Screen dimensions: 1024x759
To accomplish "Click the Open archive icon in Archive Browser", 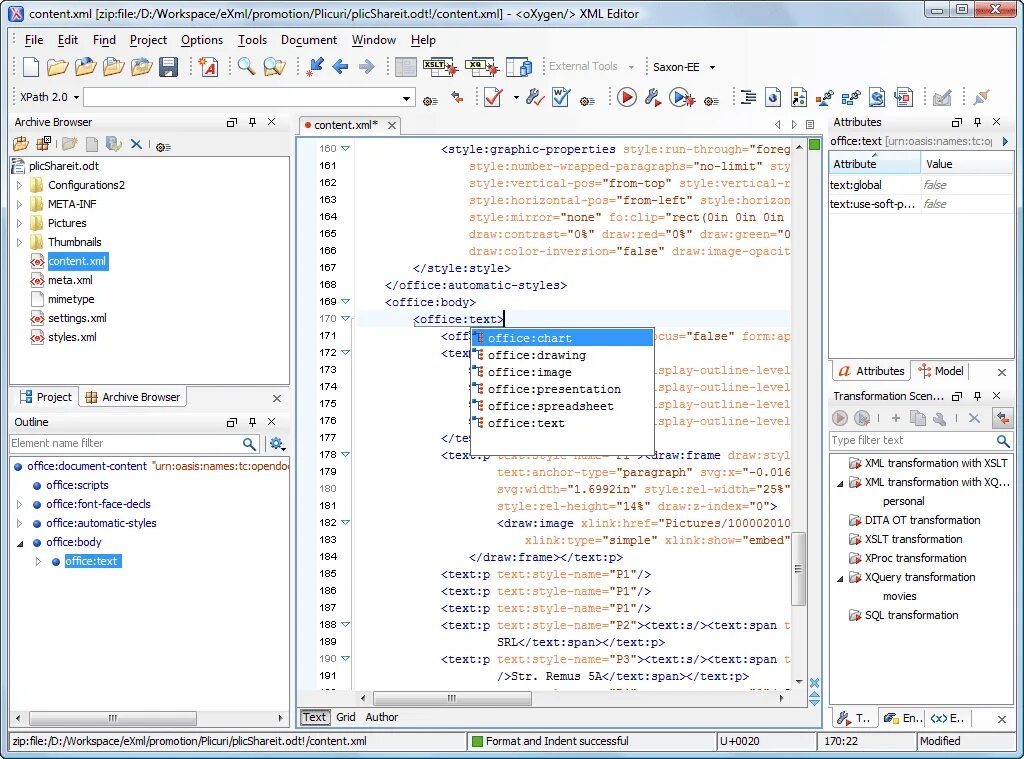I will (21, 144).
